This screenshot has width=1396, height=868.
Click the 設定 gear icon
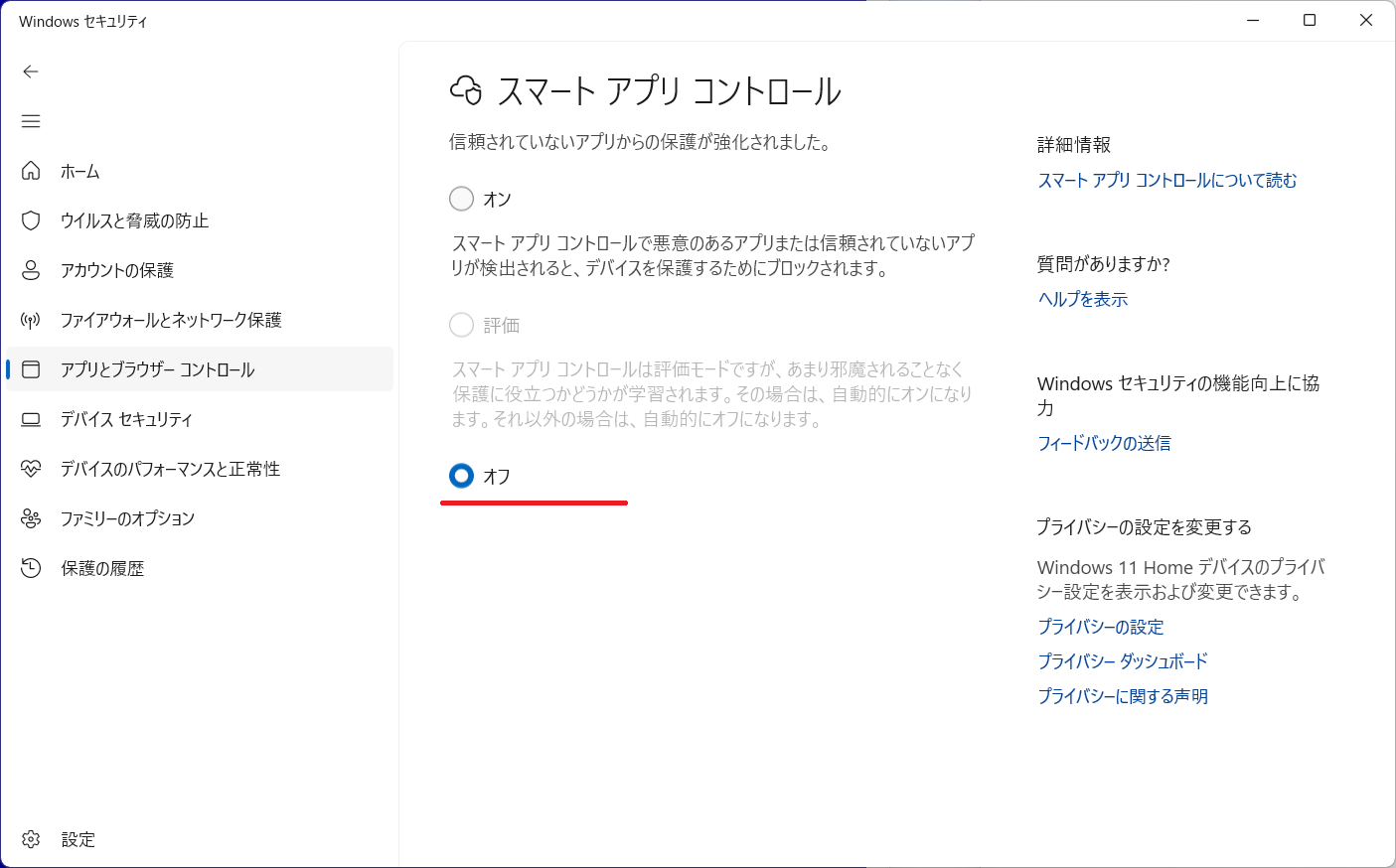[31, 839]
